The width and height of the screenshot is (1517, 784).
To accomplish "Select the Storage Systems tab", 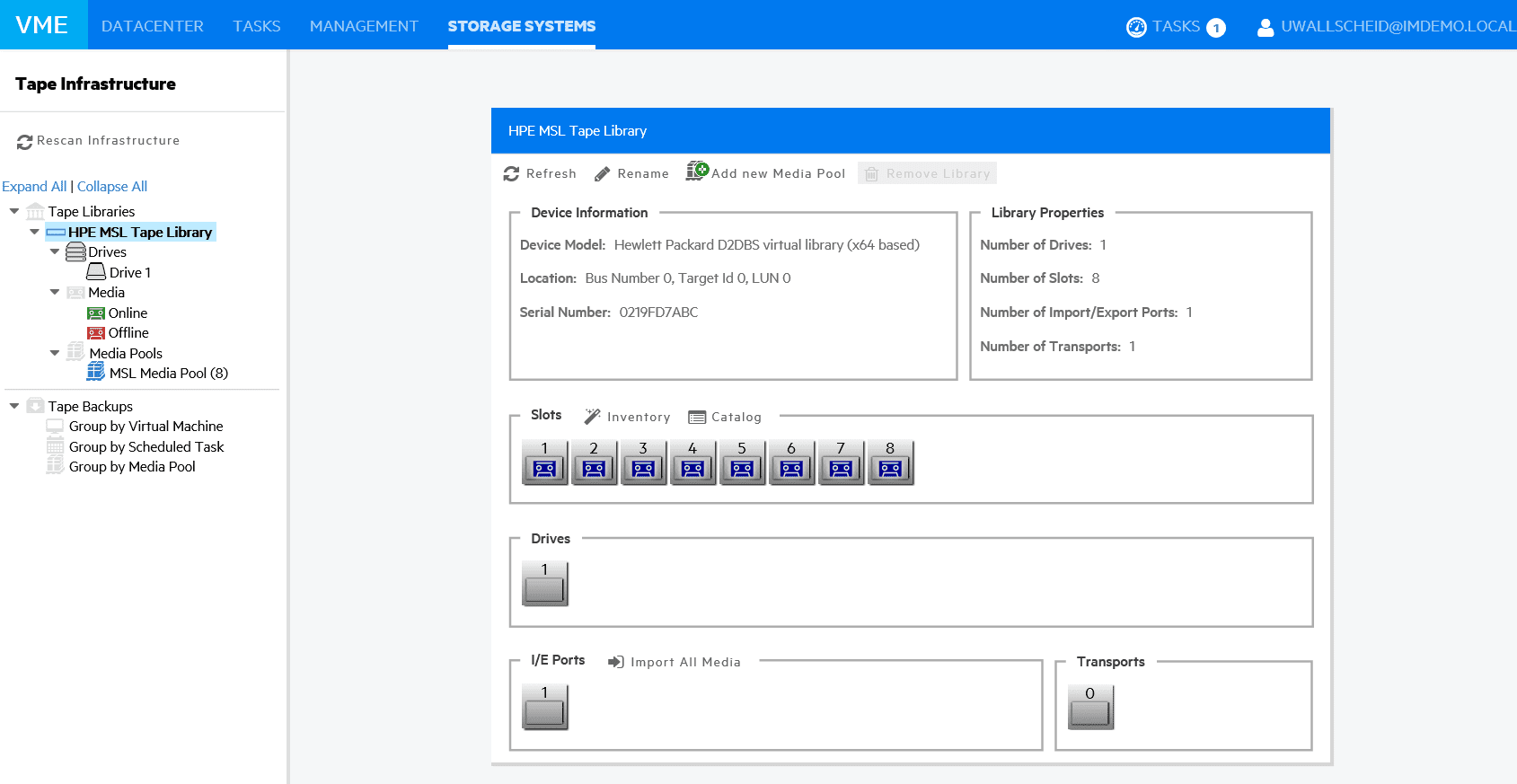I will coord(522,26).
